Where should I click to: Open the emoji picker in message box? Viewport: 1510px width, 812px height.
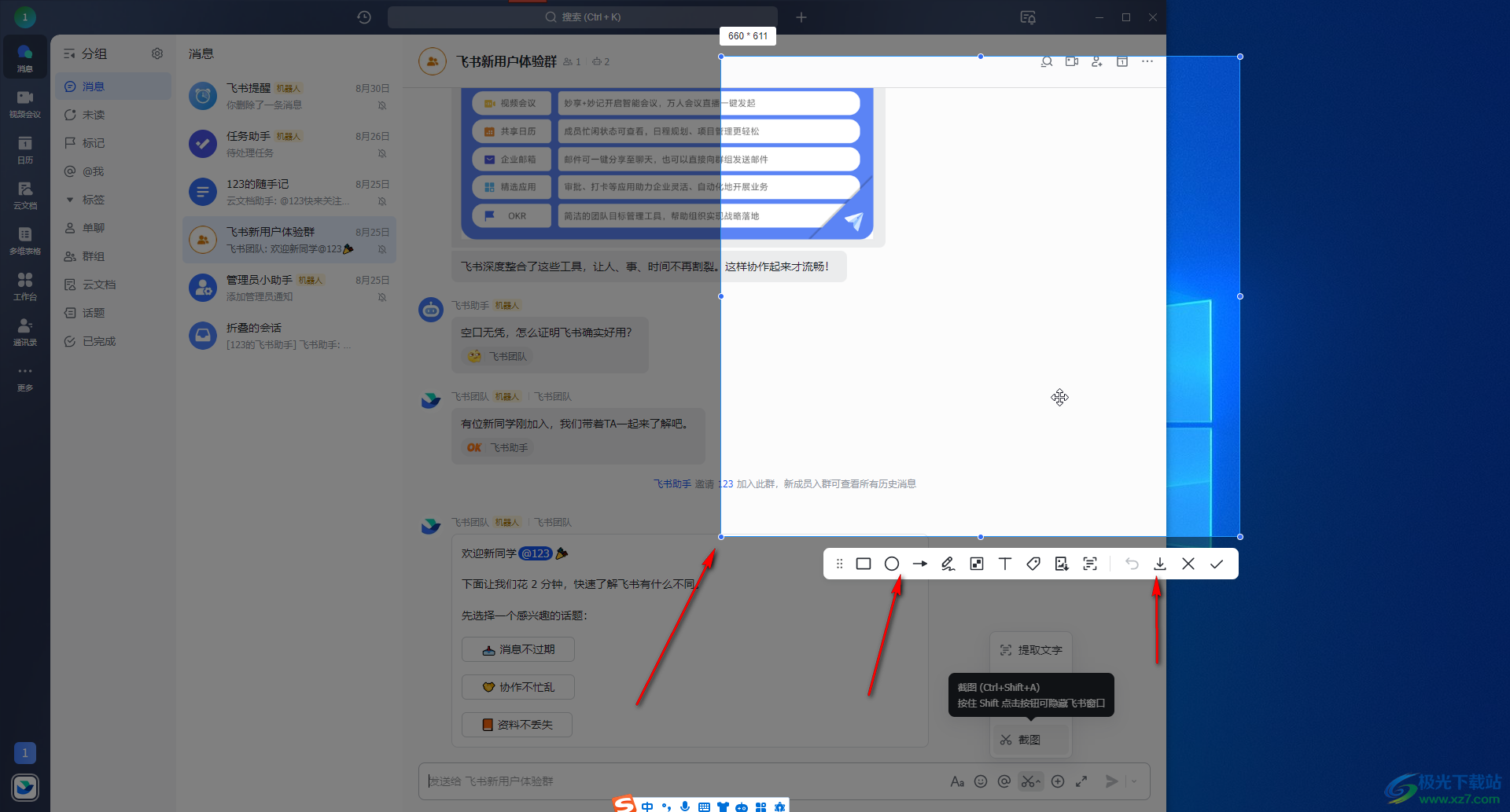coord(981,781)
